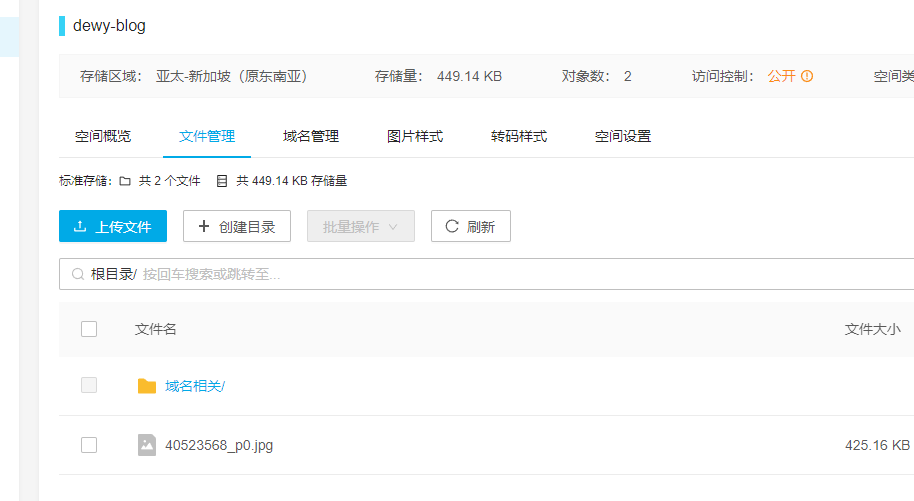Click the 创建目录 button
The image size is (914, 501).
(237, 226)
